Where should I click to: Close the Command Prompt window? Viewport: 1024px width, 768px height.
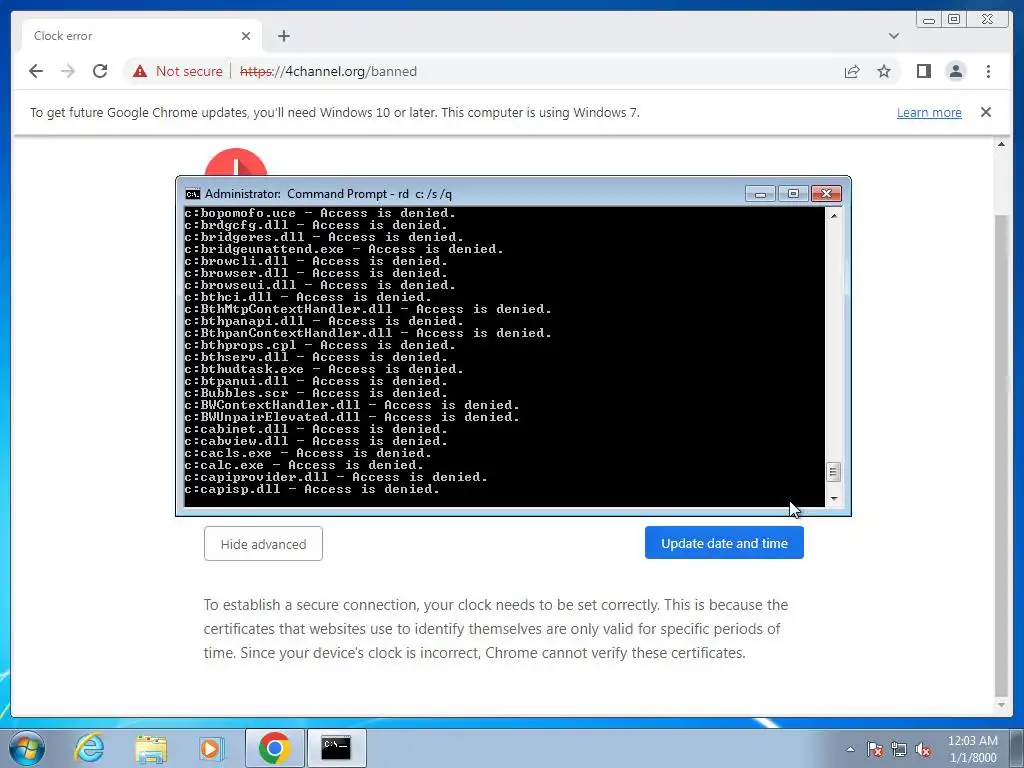click(x=826, y=194)
